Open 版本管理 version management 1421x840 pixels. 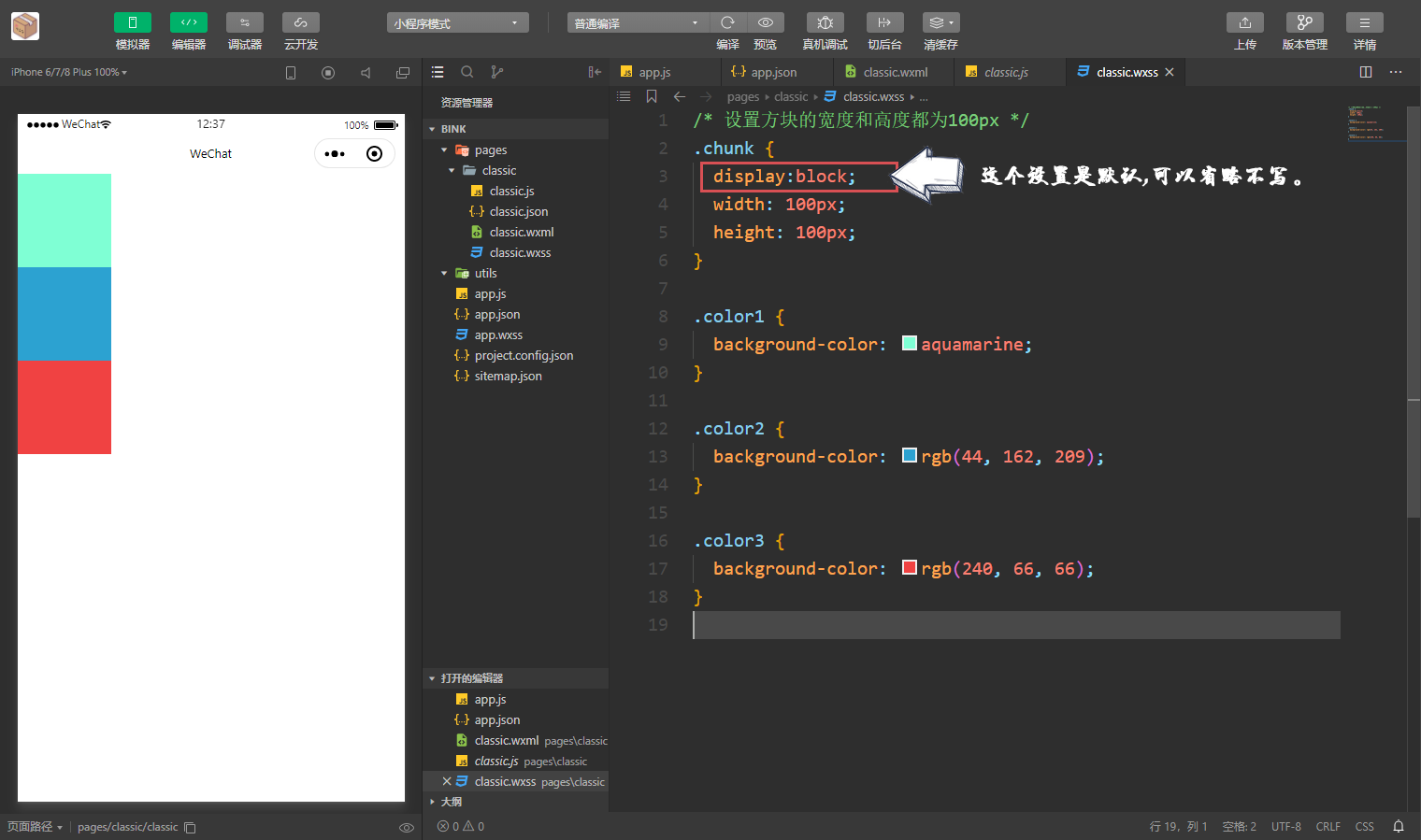click(x=1304, y=31)
